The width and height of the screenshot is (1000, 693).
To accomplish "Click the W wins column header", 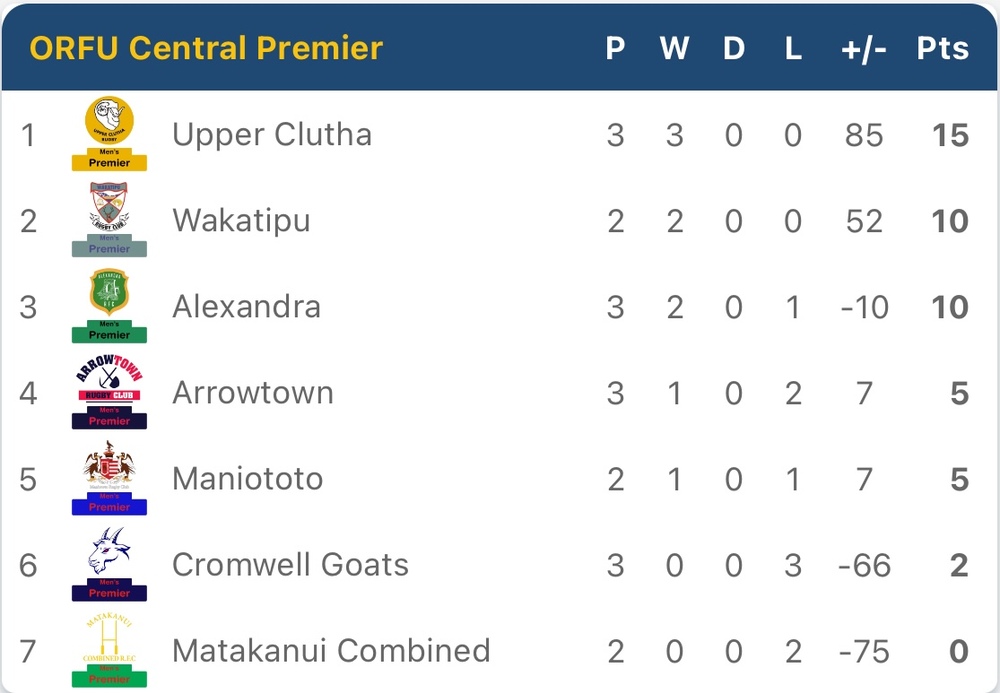I will [674, 48].
